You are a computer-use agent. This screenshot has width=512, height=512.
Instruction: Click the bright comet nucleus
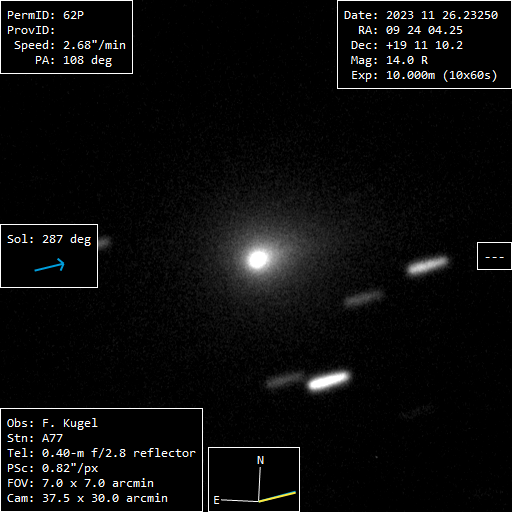258,260
